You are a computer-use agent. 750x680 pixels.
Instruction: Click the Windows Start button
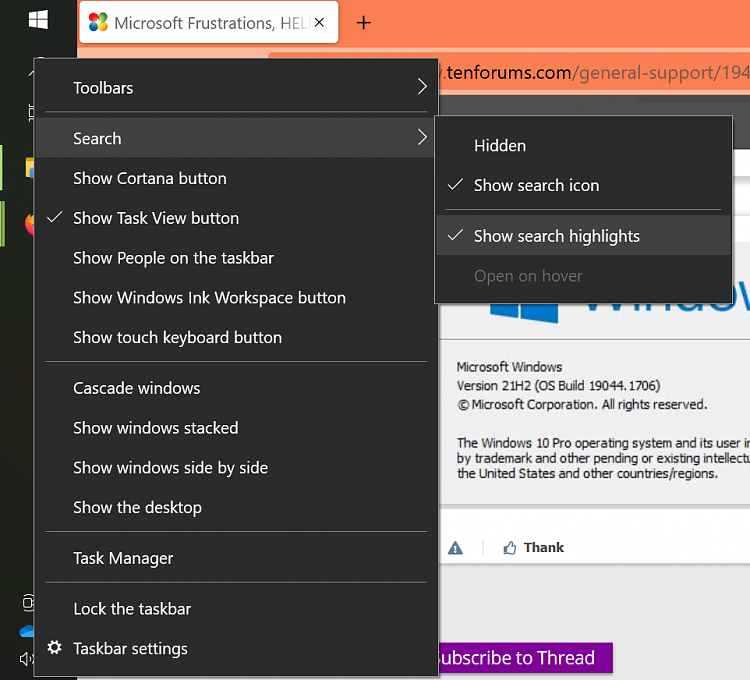(x=38, y=20)
